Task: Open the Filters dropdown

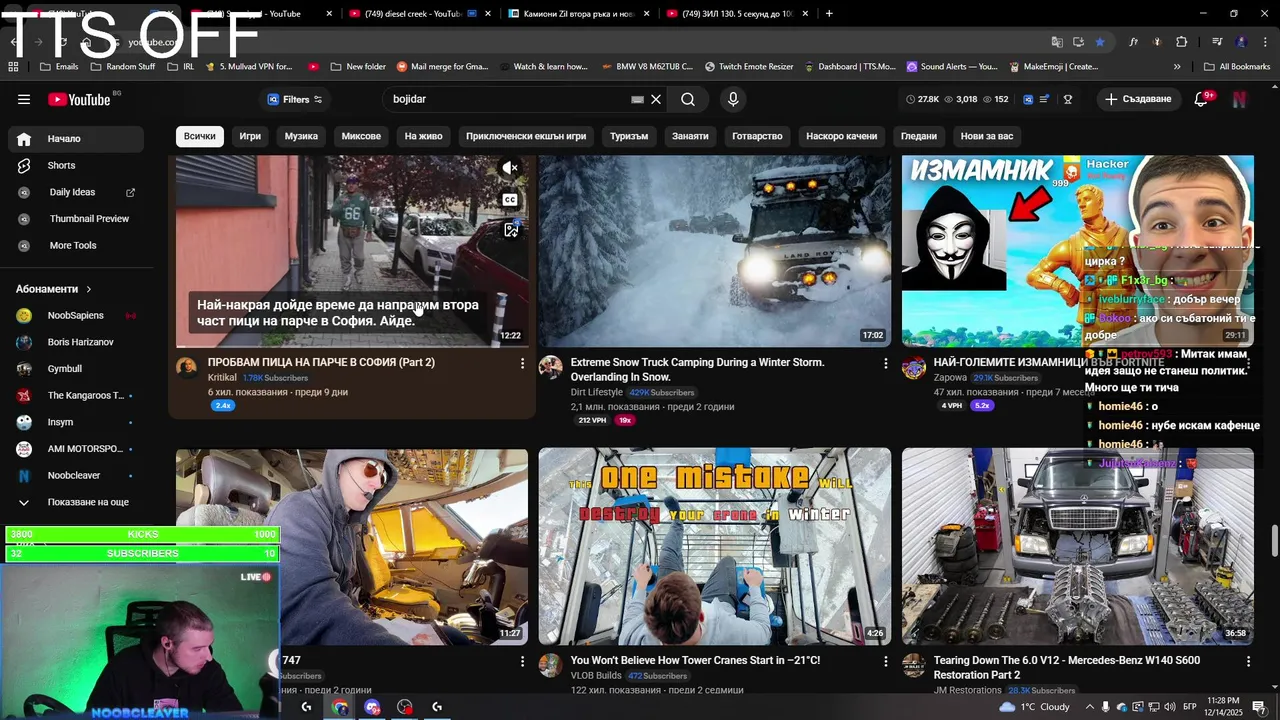Action: [295, 99]
